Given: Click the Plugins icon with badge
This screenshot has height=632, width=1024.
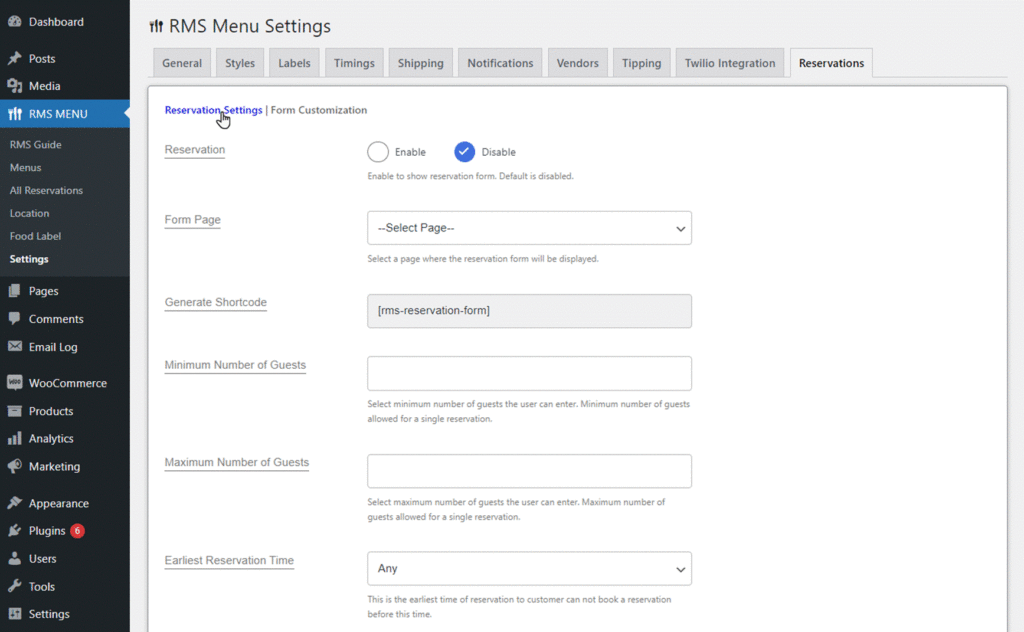Looking at the screenshot, I should click(x=14, y=530).
